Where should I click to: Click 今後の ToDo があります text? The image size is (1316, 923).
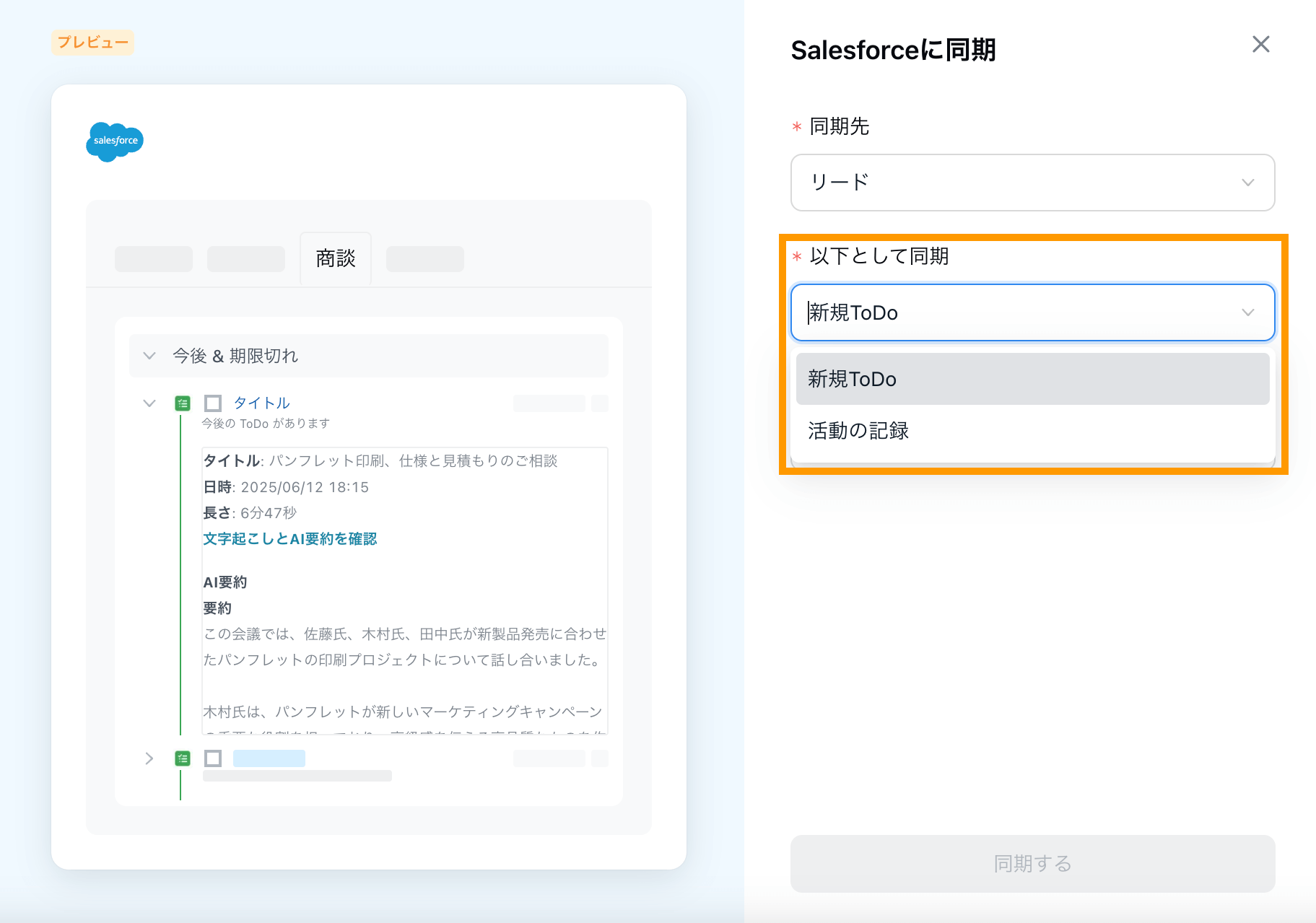[266, 424]
